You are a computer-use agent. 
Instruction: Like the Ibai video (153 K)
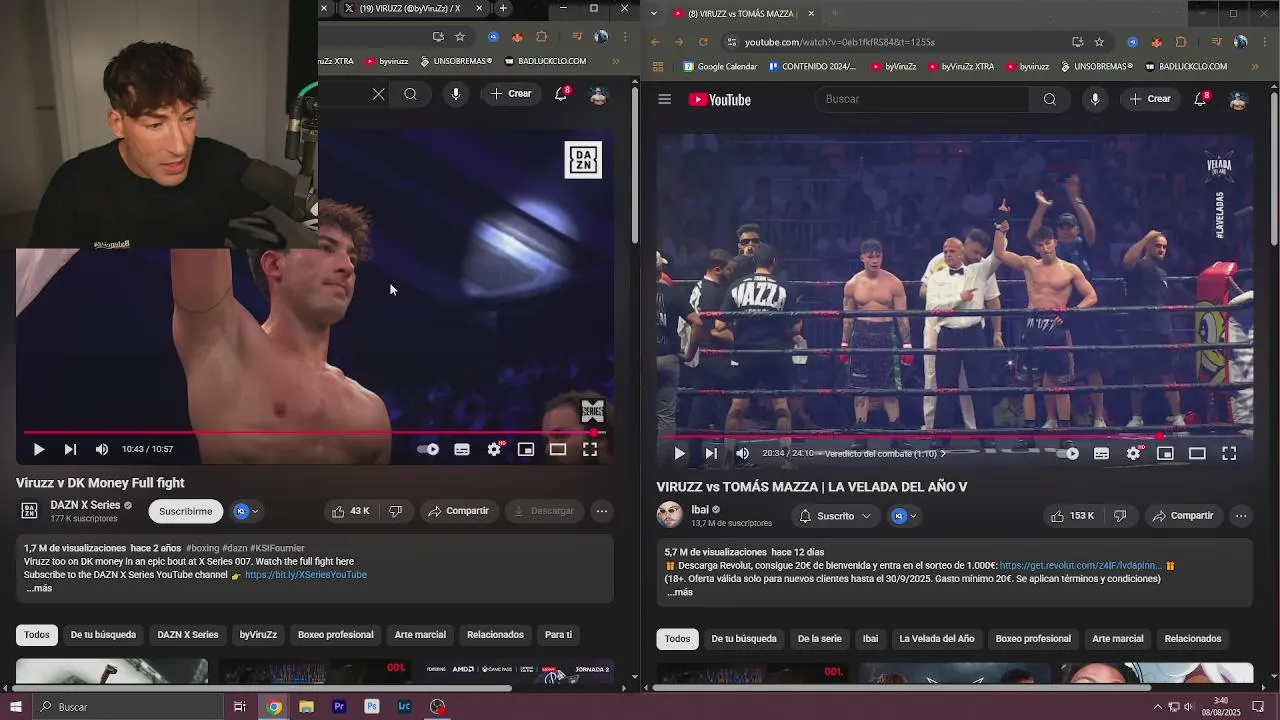1071,516
